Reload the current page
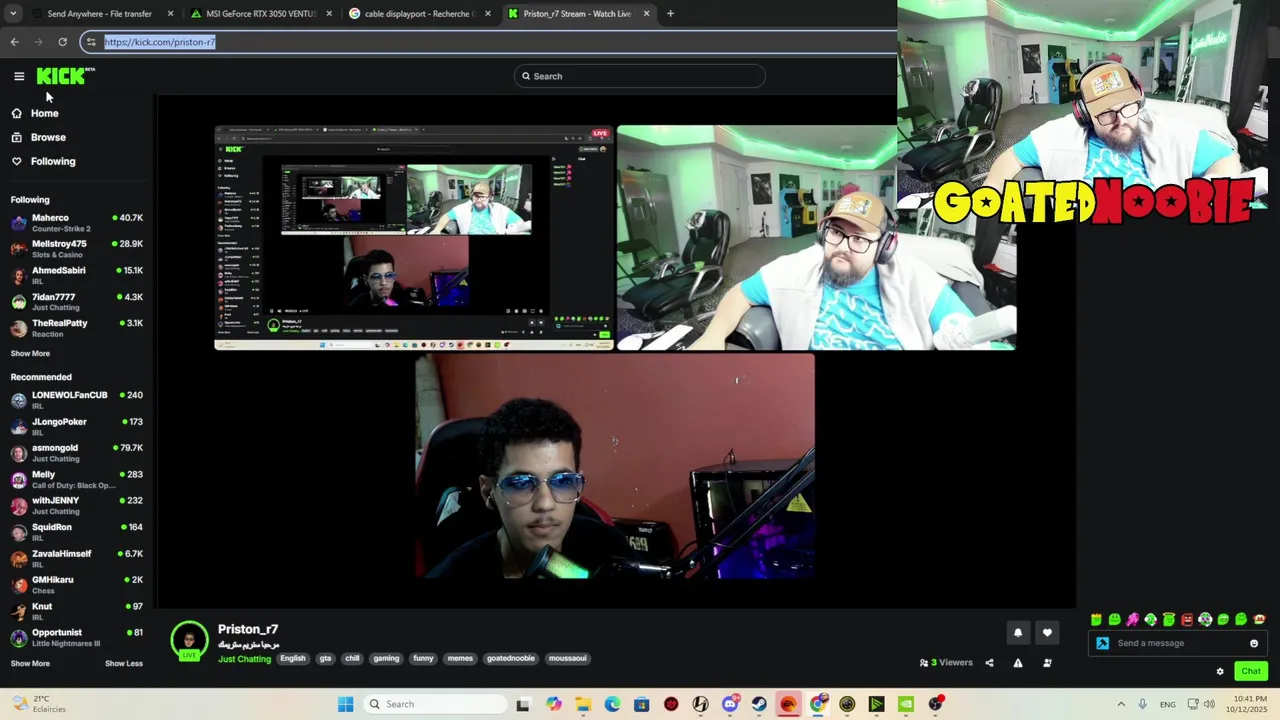The width and height of the screenshot is (1280, 720). [x=62, y=42]
